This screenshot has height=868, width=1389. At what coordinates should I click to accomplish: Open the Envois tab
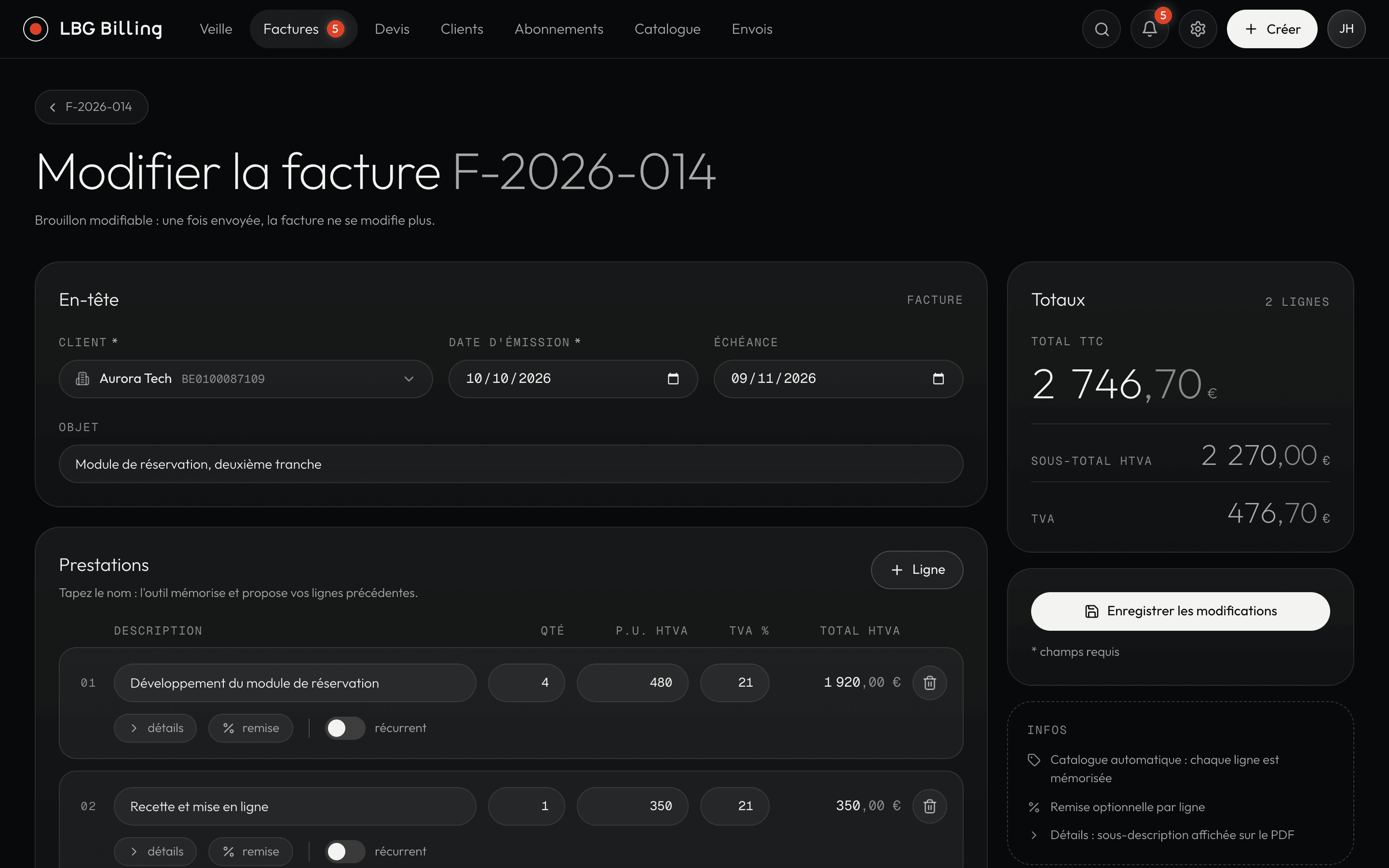(752, 29)
